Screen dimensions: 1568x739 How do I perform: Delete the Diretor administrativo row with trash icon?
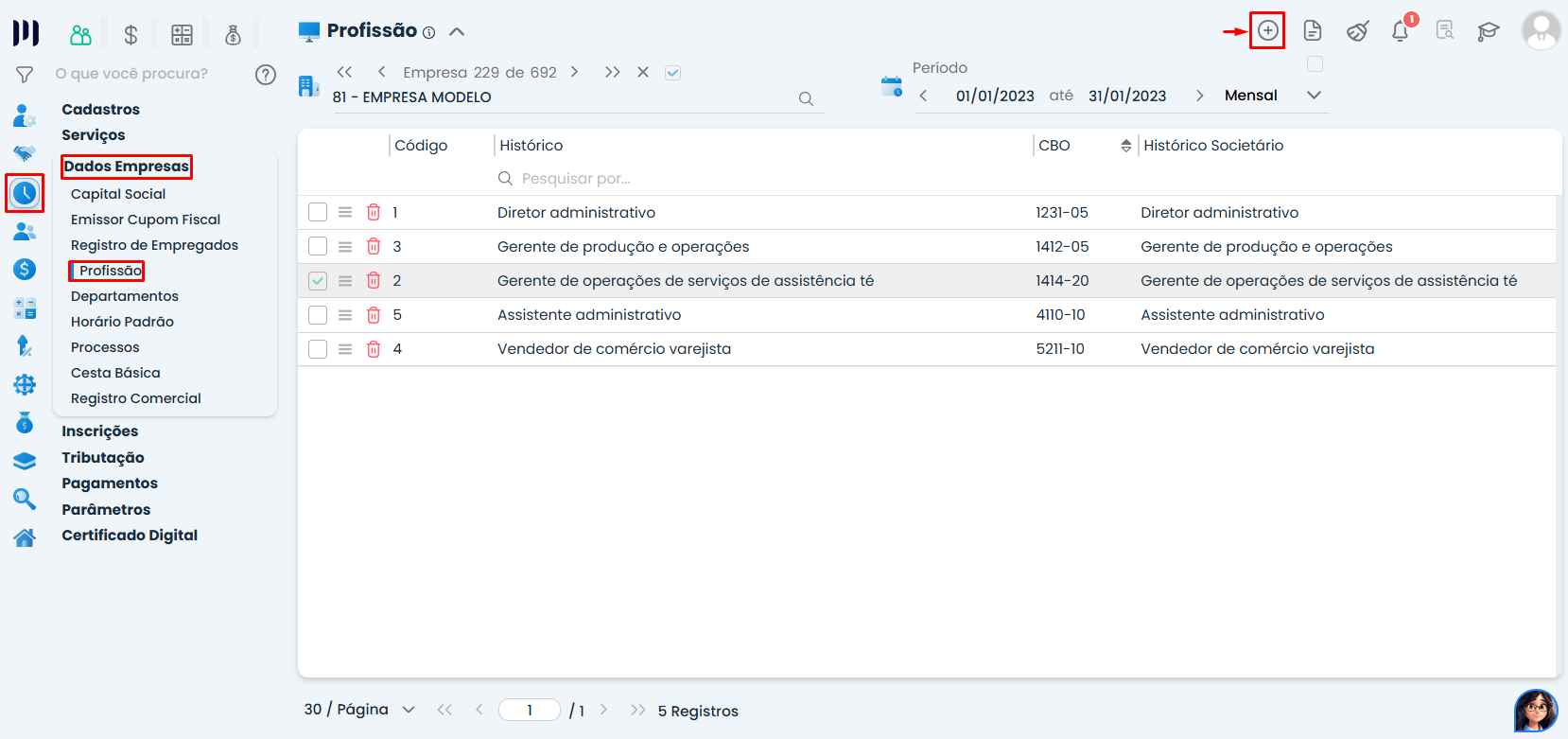(x=374, y=213)
